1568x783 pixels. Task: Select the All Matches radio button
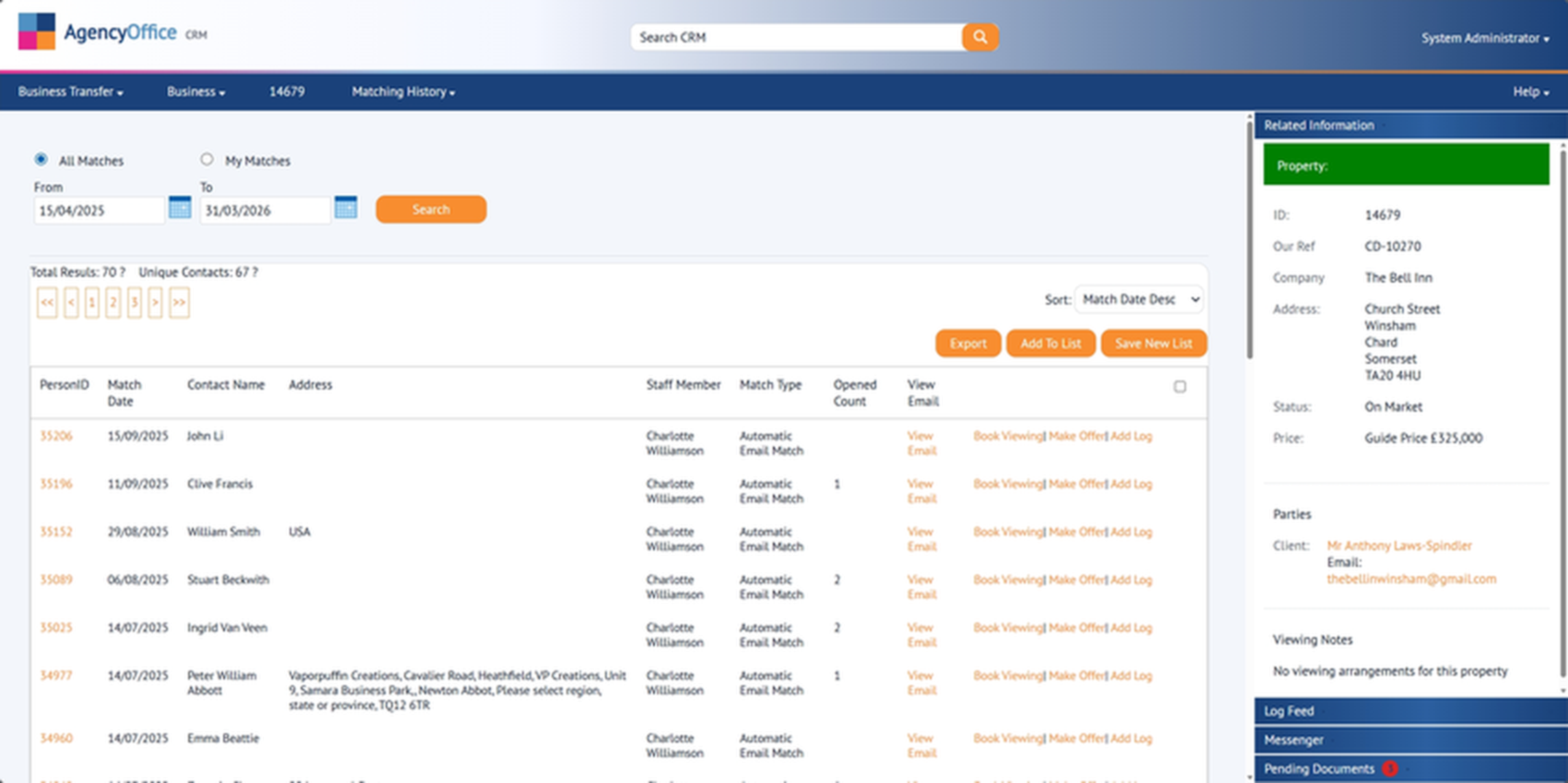(41, 160)
